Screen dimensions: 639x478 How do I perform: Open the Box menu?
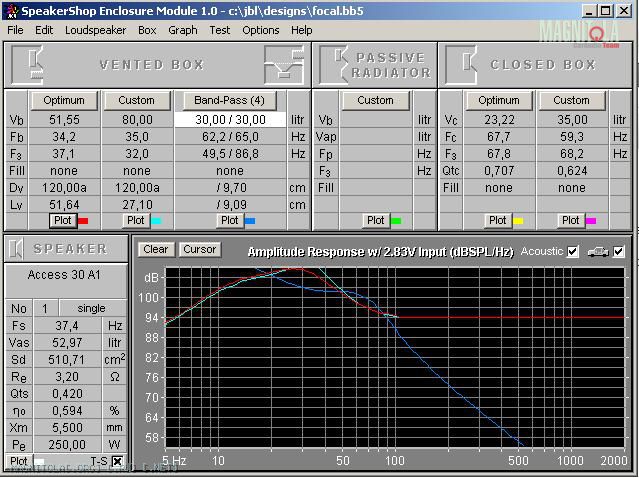pyautogui.click(x=147, y=30)
